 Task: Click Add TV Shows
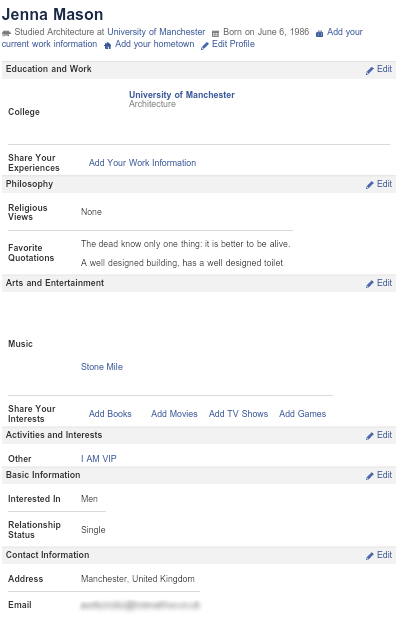238,413
